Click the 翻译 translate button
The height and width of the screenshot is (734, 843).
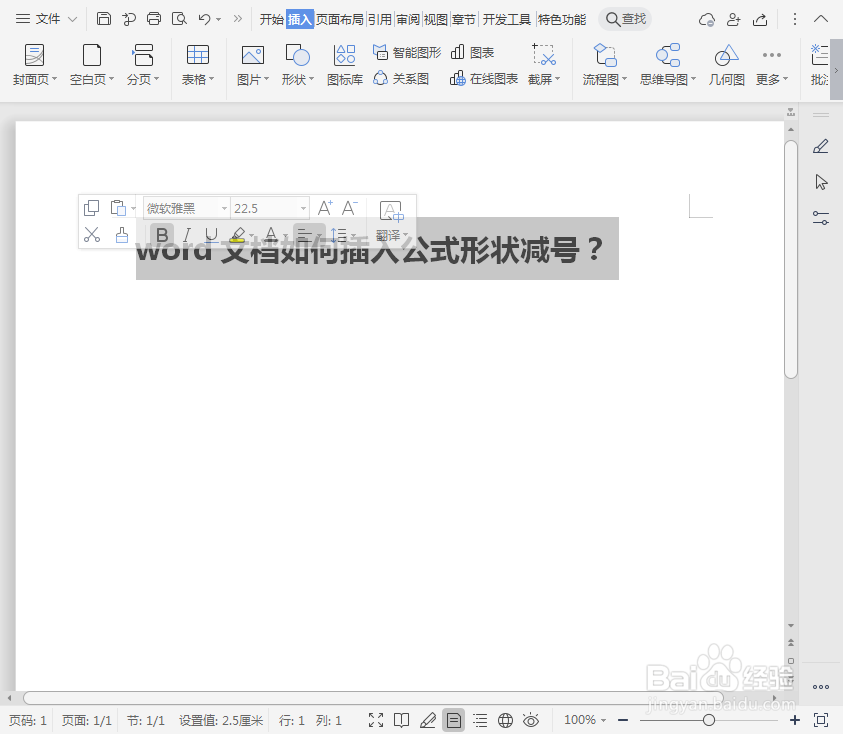[388, 234]
